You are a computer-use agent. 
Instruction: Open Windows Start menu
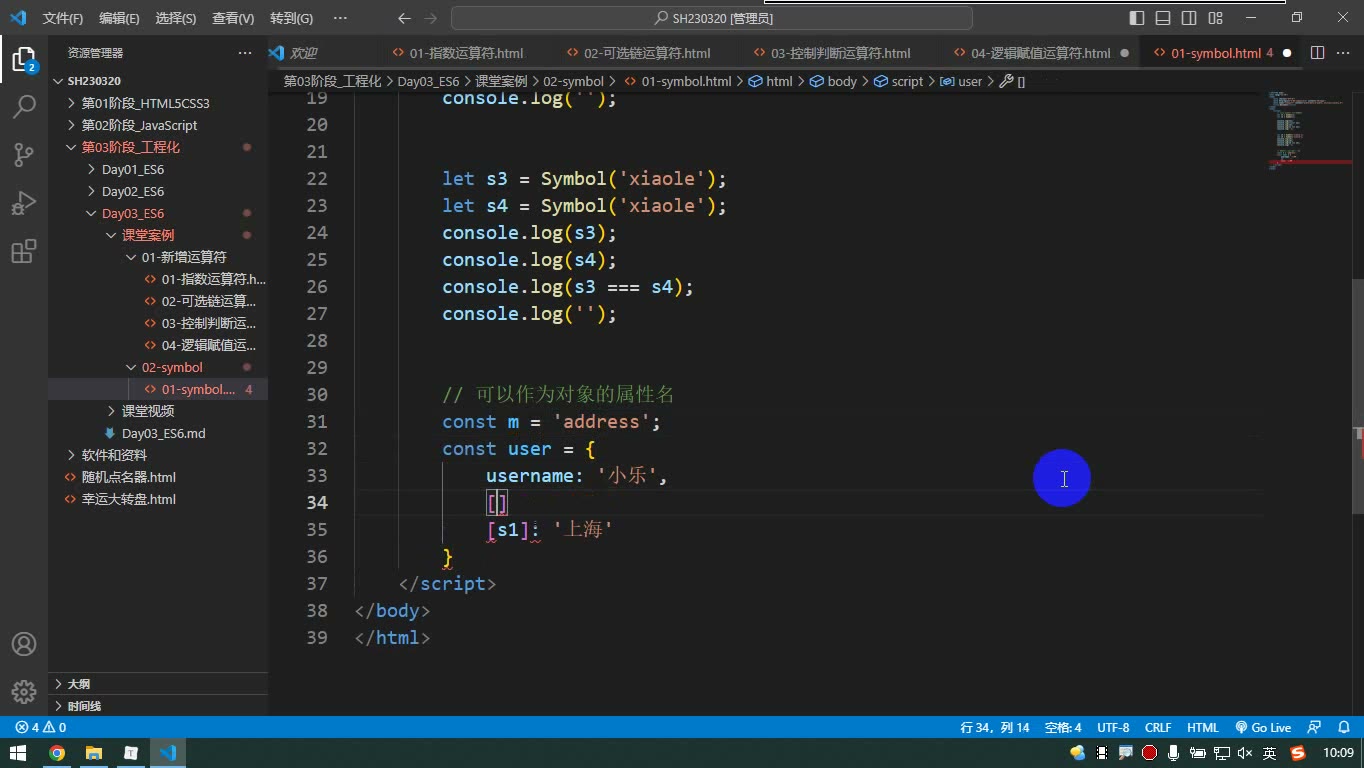18,753
